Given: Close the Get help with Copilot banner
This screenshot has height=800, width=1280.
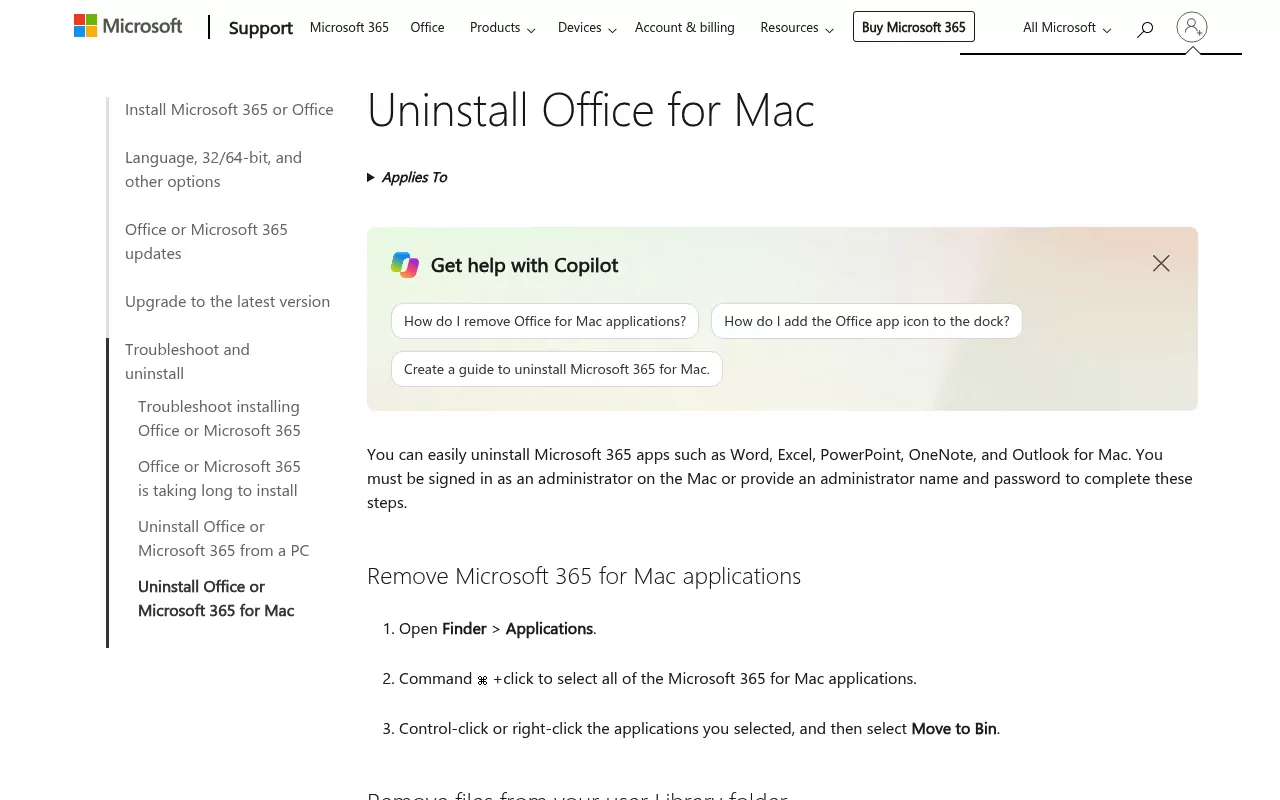Looking at the screenshot, I should 1161,263.
